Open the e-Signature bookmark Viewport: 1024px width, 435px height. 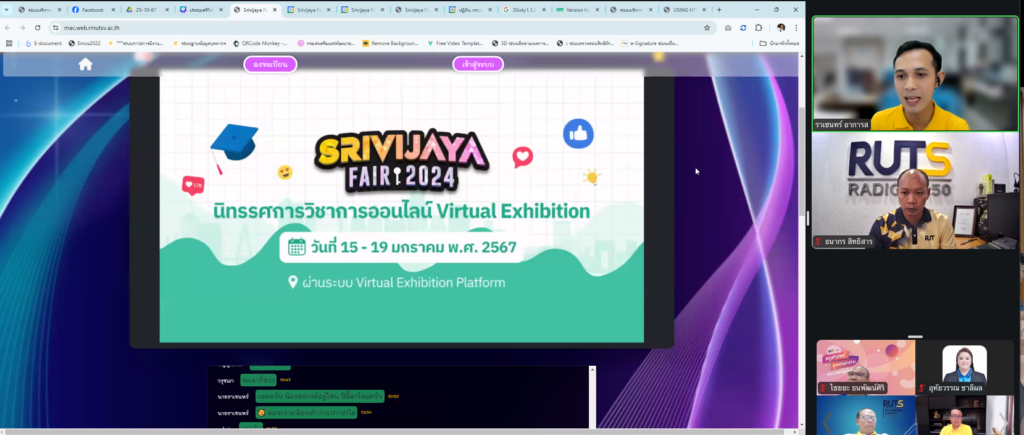[x=650, y=43]
